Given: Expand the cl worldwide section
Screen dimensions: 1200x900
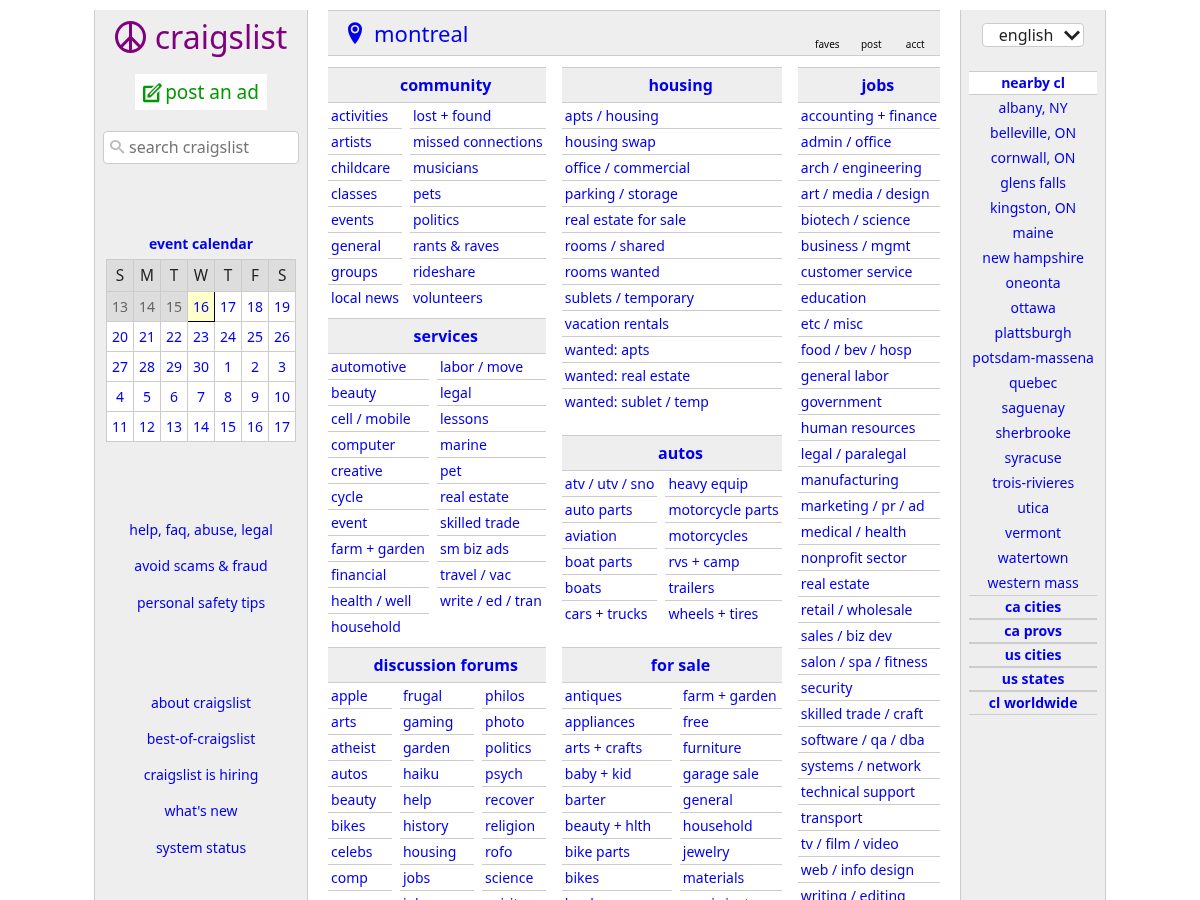Looking at the screenshot, I should point(1033,703).
